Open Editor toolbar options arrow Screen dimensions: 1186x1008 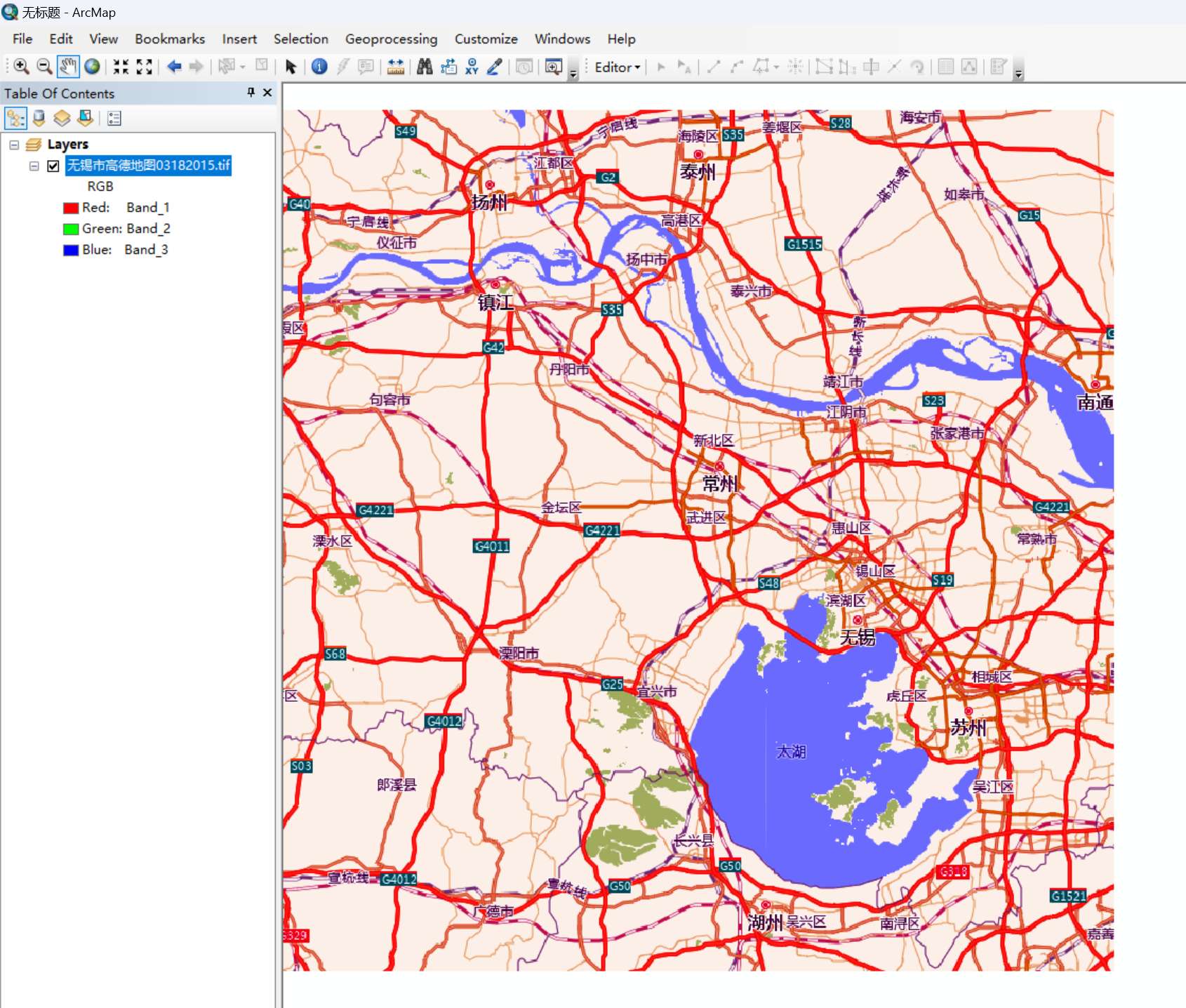(x=1018, y=72)
